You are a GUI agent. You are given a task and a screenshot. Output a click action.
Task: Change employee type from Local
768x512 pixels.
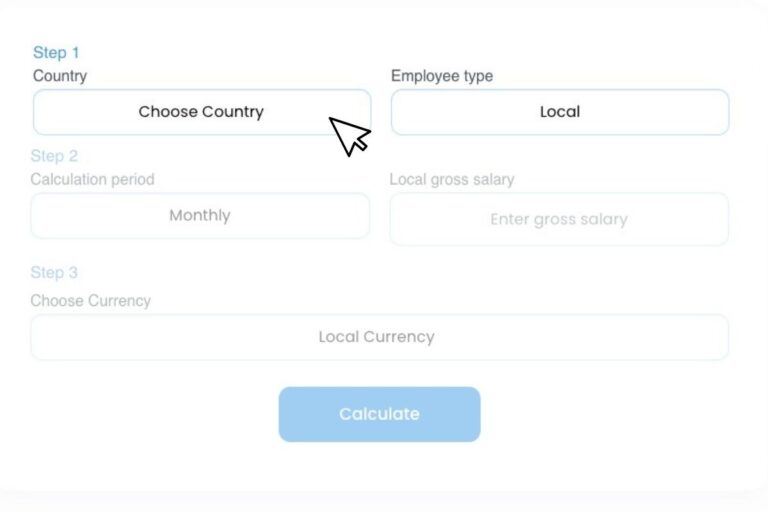pyautogui.click(x=559, y=112)
